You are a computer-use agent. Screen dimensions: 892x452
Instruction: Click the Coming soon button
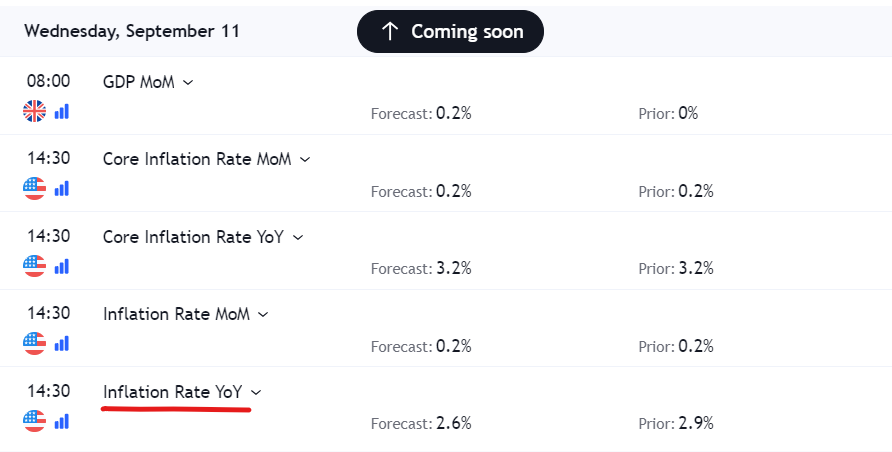[x=450, y=31]
